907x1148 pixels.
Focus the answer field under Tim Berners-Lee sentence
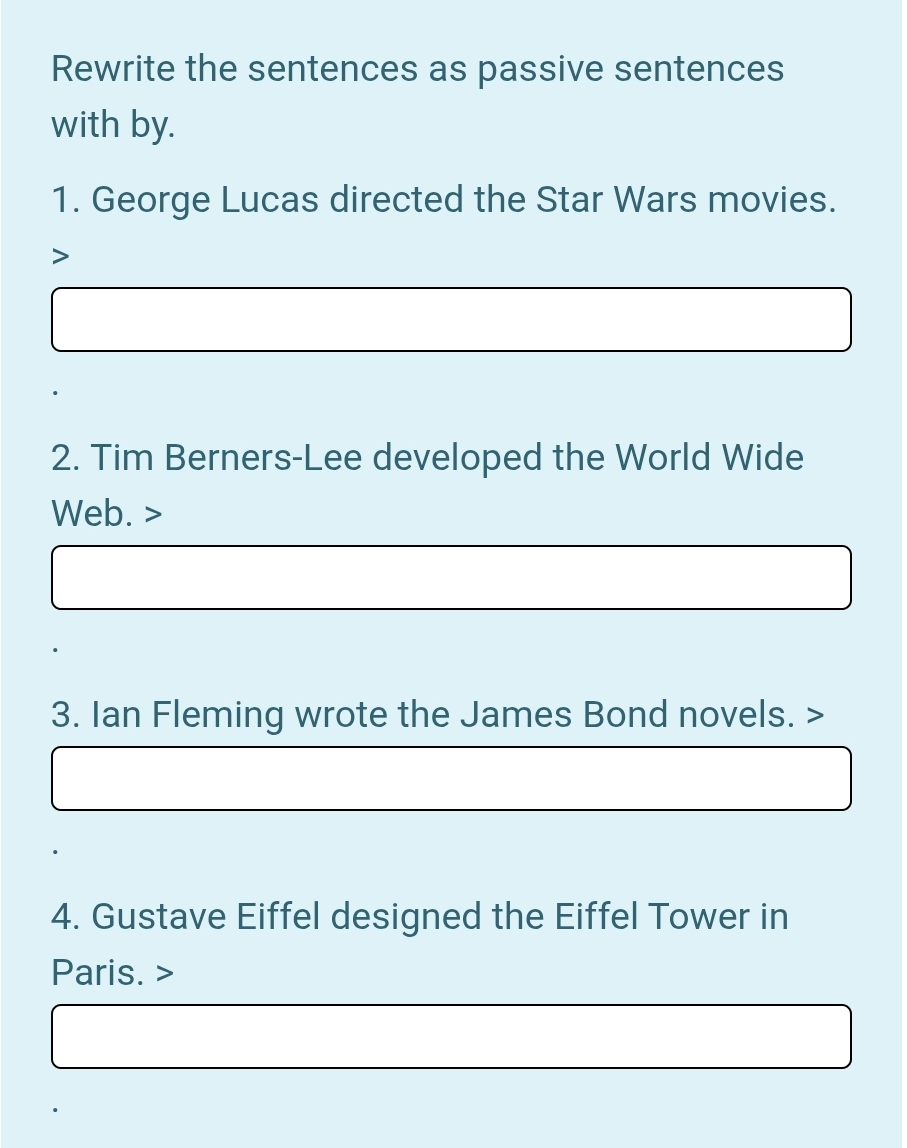click(x=451, y=577)
